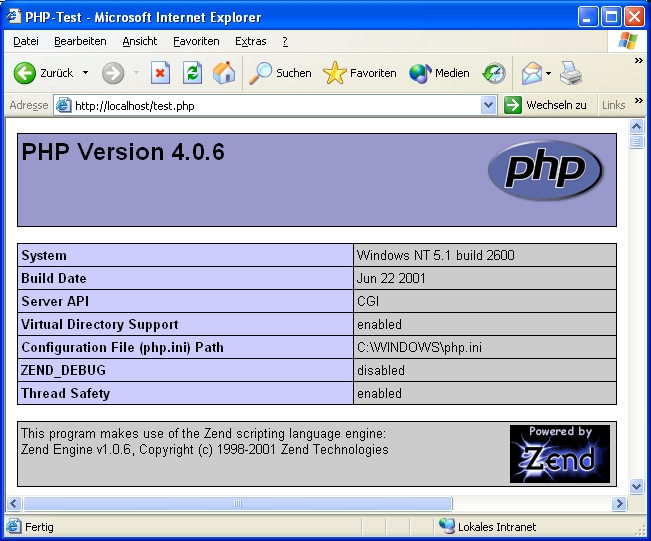Expand the Links bar chevron
Image resolution: width=651 pixels, height=541 pixels.
[639, 100]
